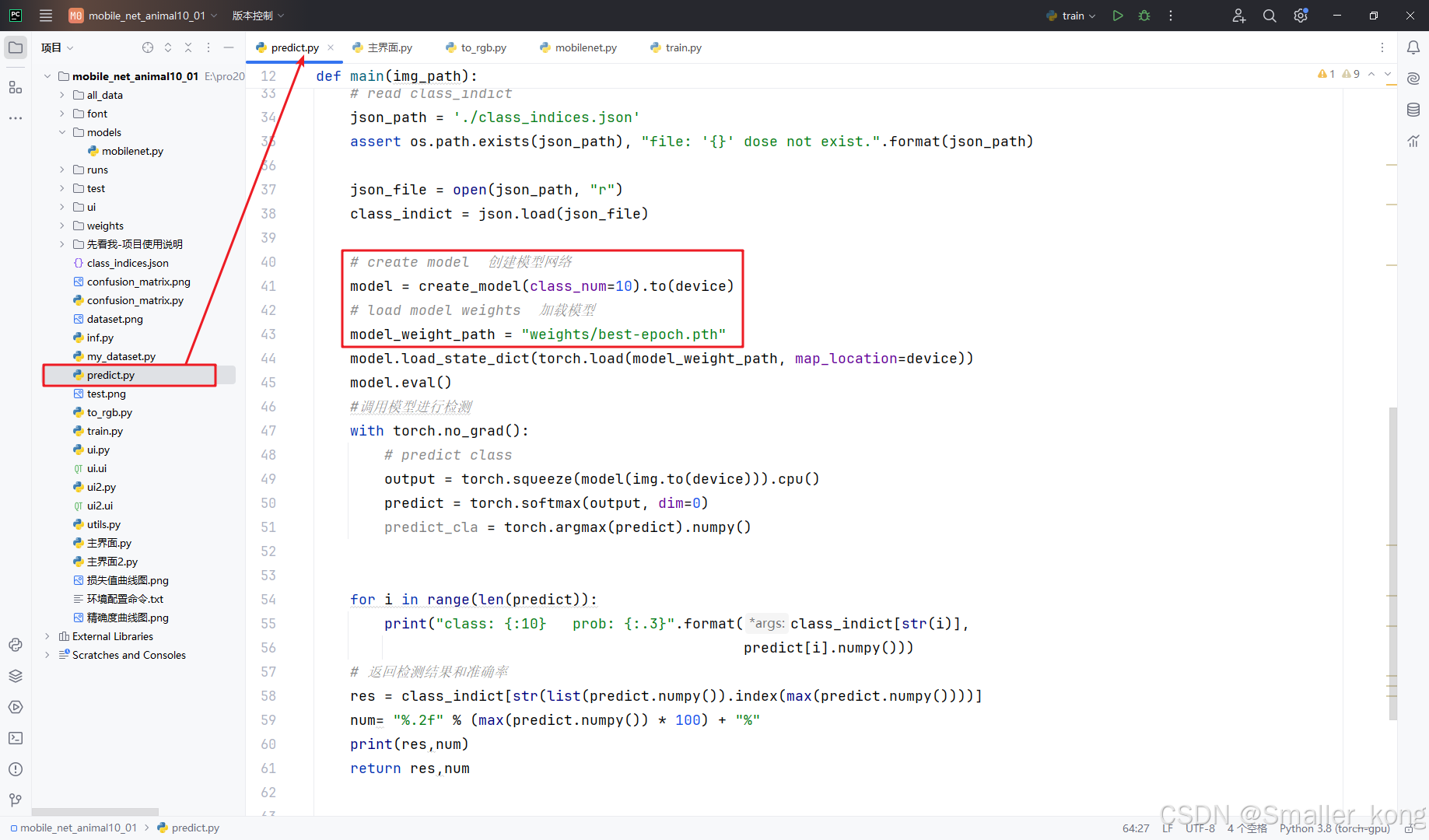Screen dimensions: 1429x840
Task: Open IDE settings gear
Action: click(1301, 16)
